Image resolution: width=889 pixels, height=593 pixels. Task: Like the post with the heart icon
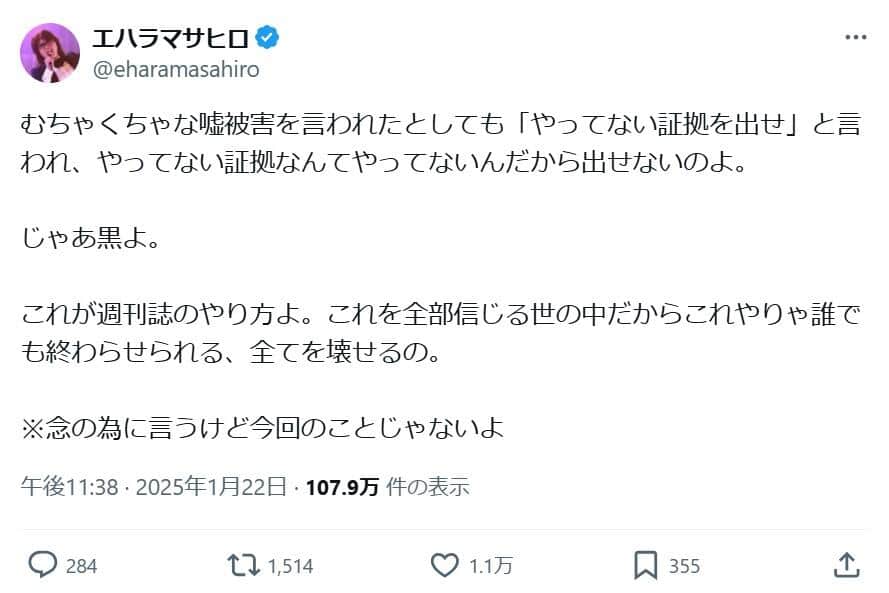[x=444, y=565]
